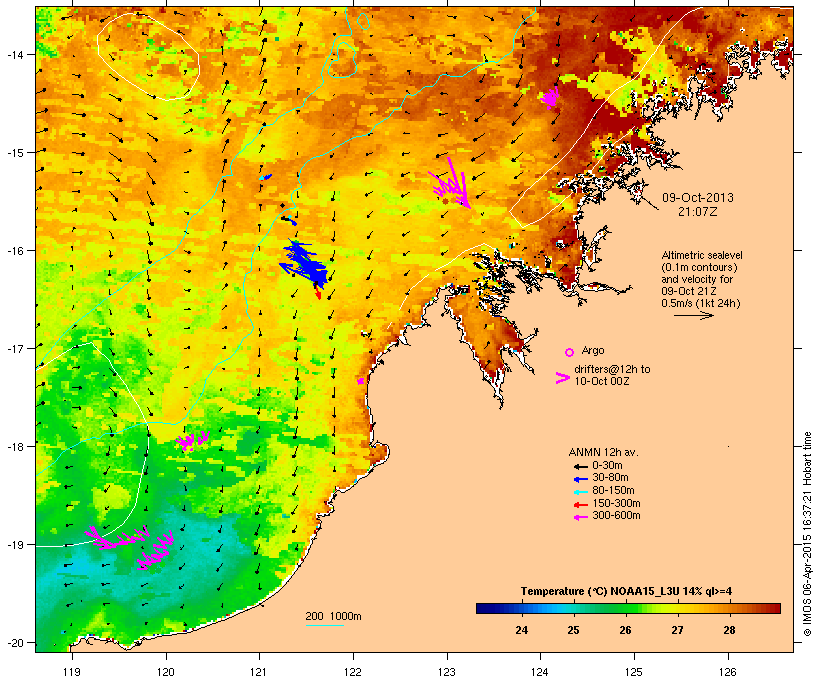Image resolution: width=820 pixels, height=680 pixels.
Task: Click the 'Argo' legend label
Action: coord(593,350)
